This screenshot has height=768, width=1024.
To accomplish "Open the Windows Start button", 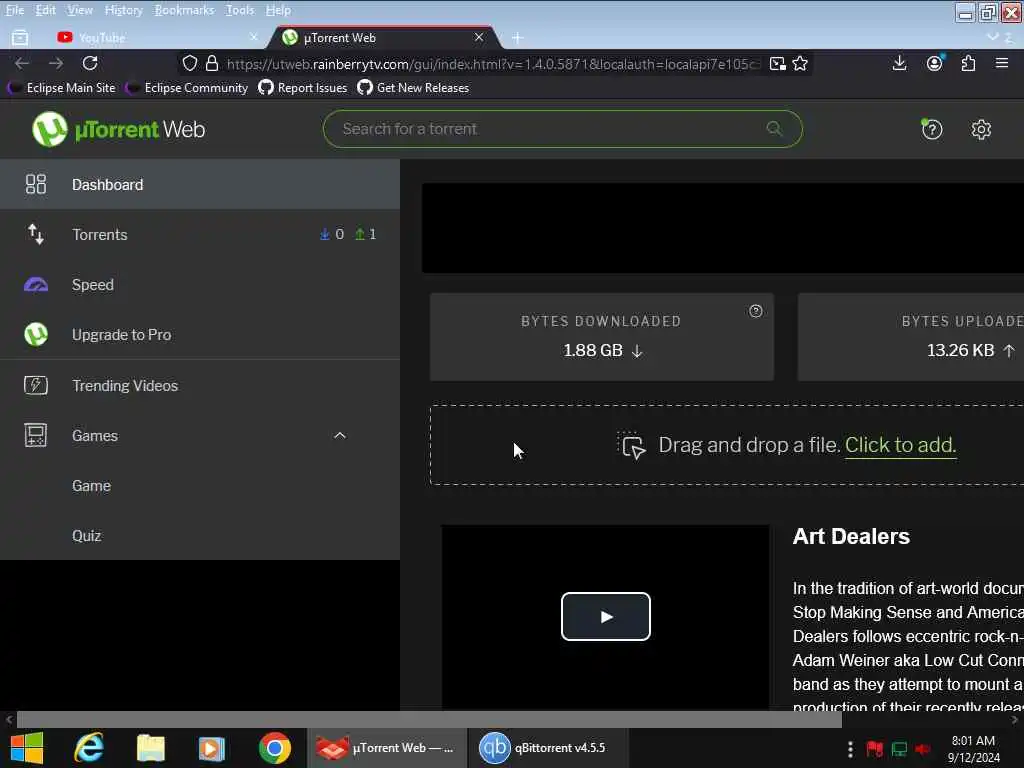I will tap(27, 748).
